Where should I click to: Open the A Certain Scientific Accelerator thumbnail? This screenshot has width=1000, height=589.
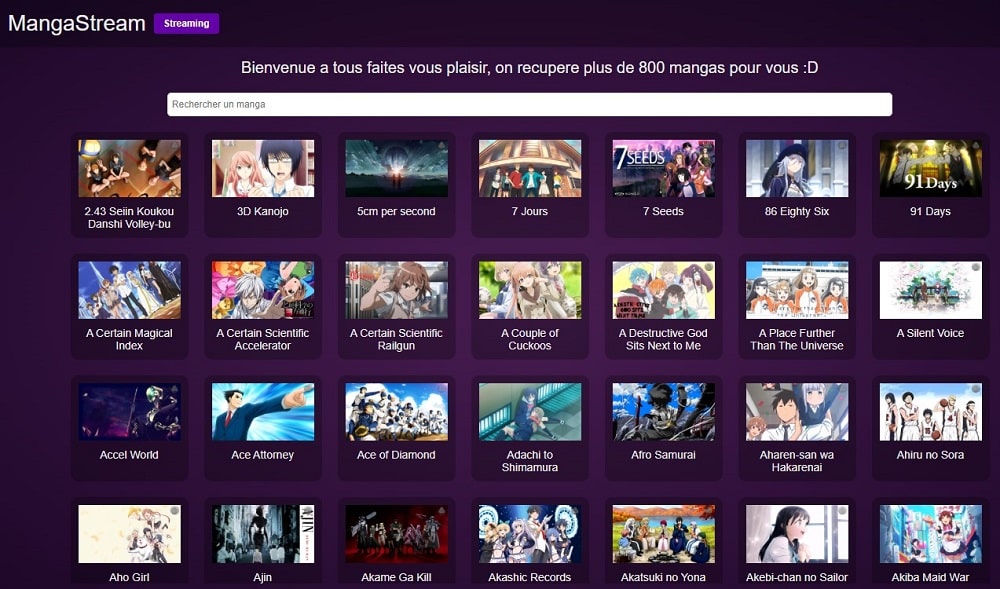(263, 290)
